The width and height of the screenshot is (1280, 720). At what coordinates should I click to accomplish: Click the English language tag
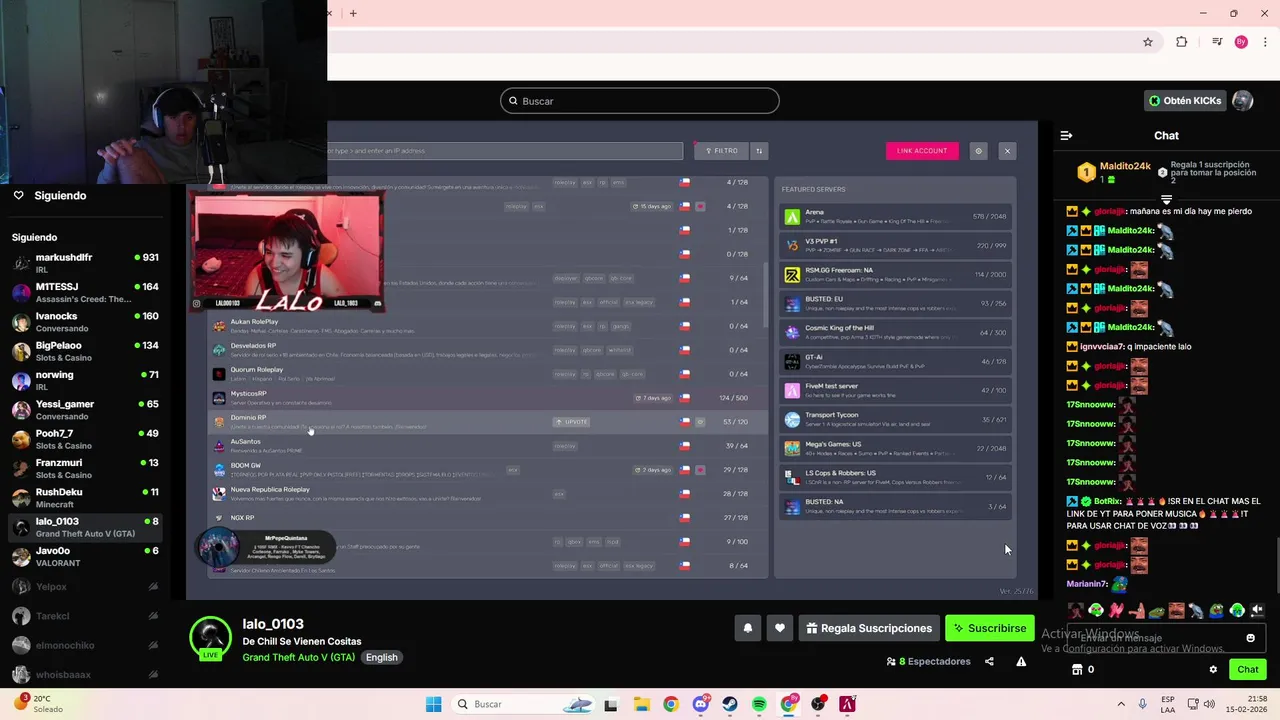(x=381, y=657)
